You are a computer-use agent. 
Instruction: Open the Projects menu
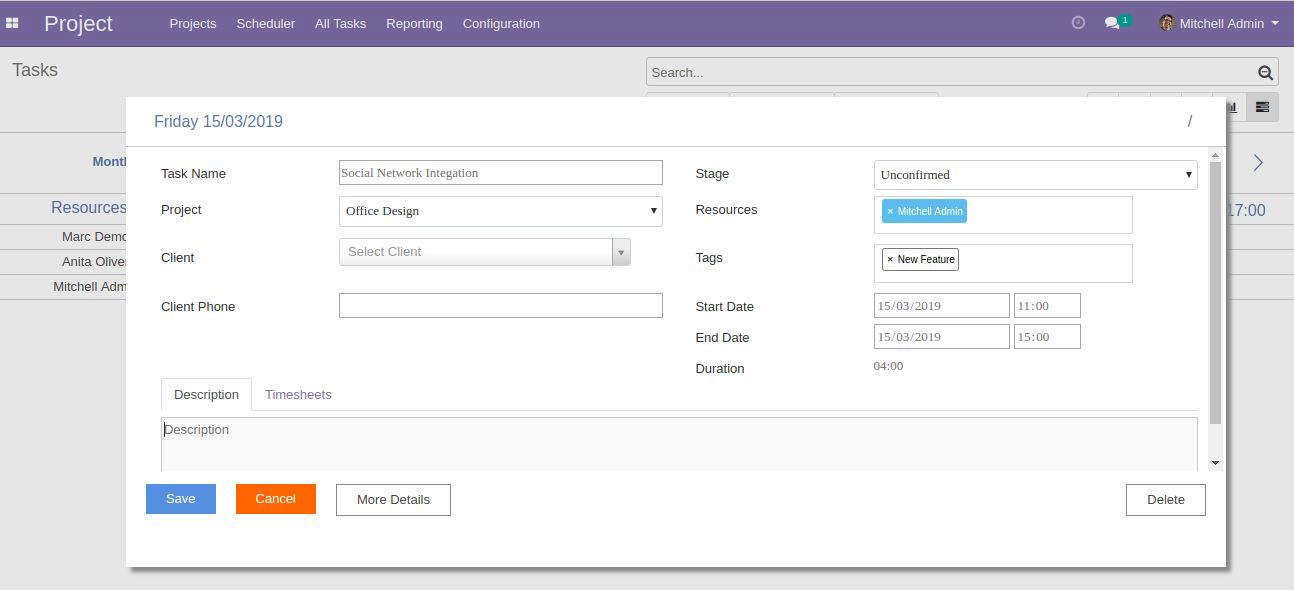pos(193,23)
